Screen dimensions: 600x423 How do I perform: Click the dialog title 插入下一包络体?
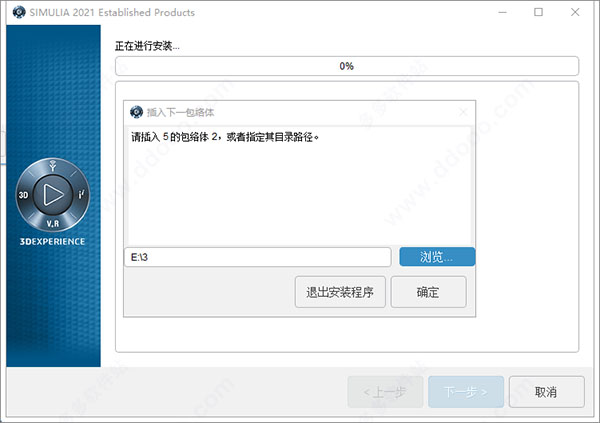(x=180, y=112)
